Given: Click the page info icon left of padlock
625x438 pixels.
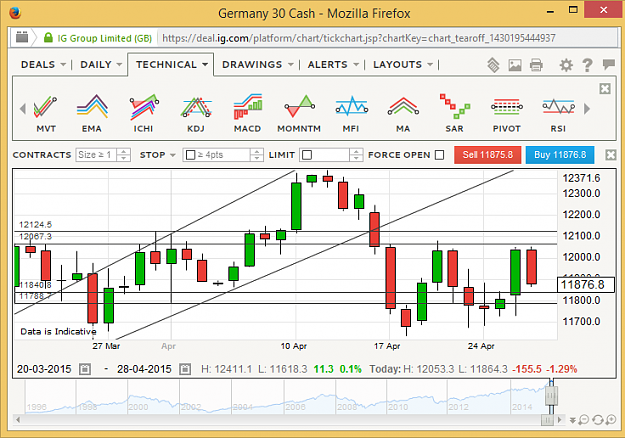Looking at the screenshot, I should 22,37.
